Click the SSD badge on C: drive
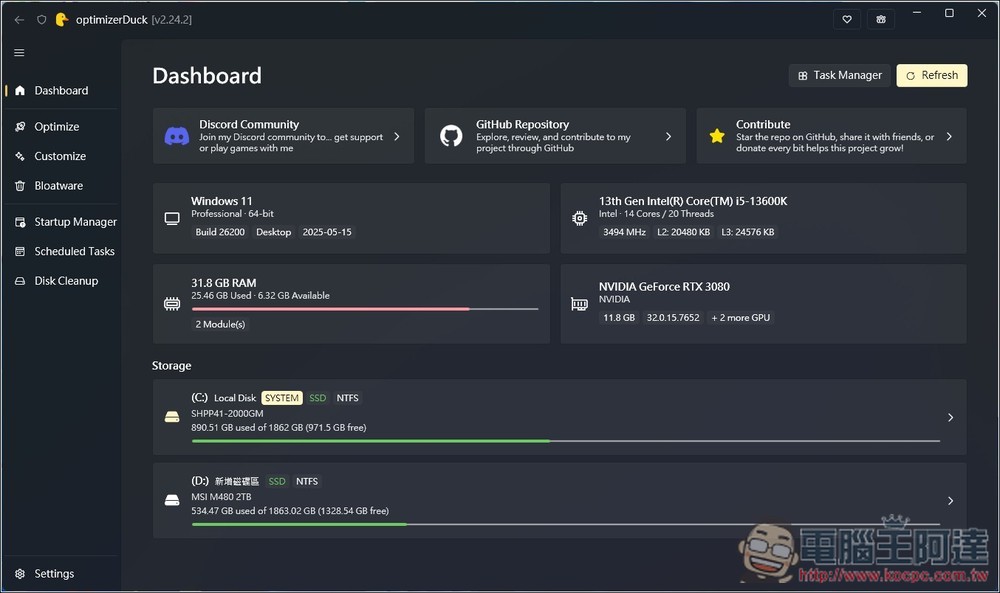The width and height of the screenshot is (1000, 593). pos(317,398)
